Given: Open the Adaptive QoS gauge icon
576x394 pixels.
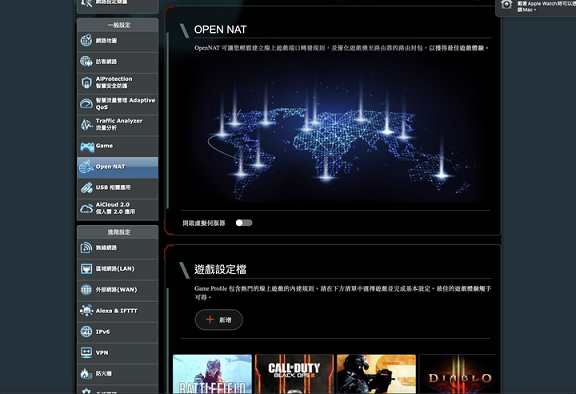Looking at the screenshot, I should coord(86,104).
